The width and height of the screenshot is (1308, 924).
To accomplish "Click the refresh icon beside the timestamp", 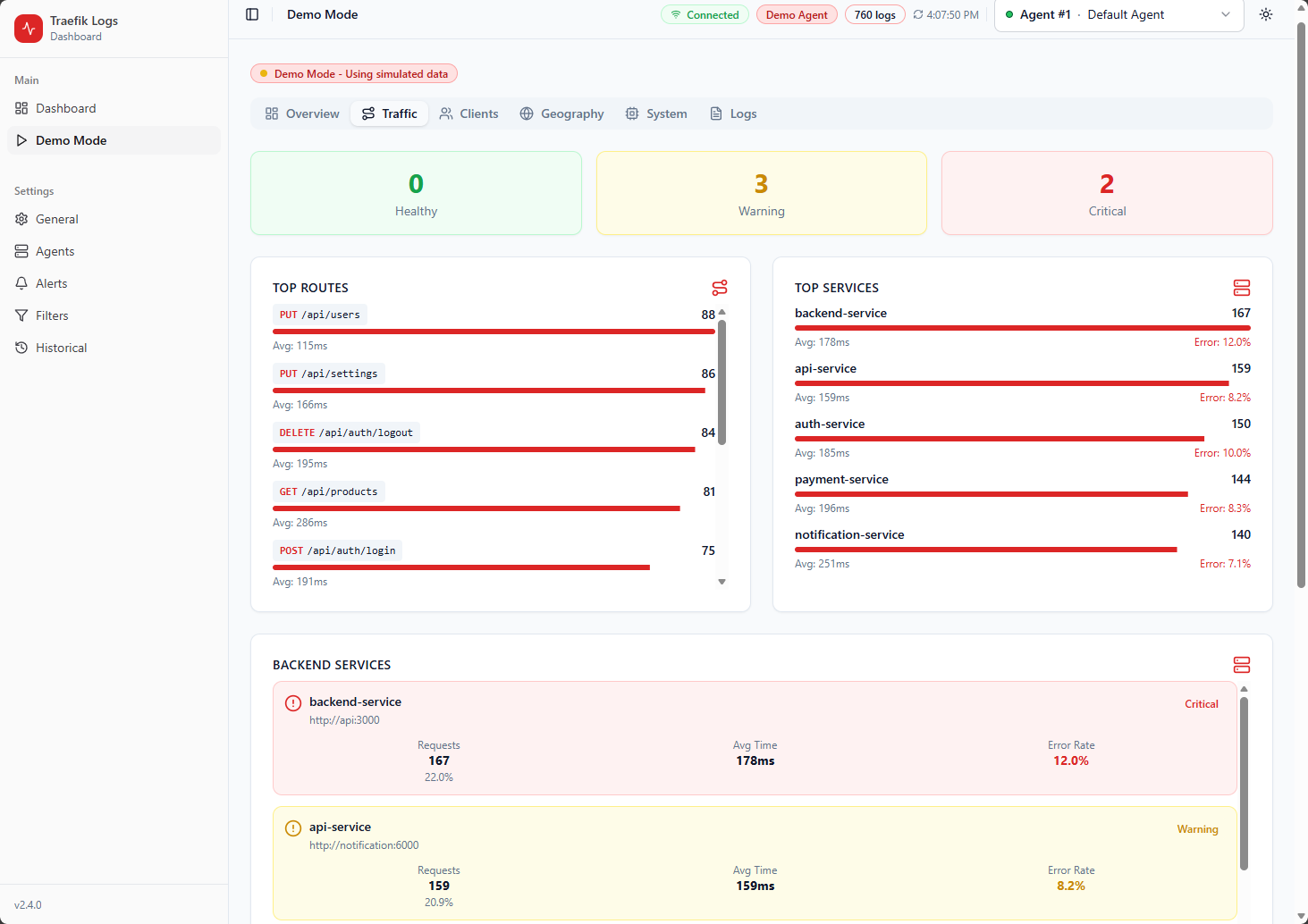I will tap(918, 15).
